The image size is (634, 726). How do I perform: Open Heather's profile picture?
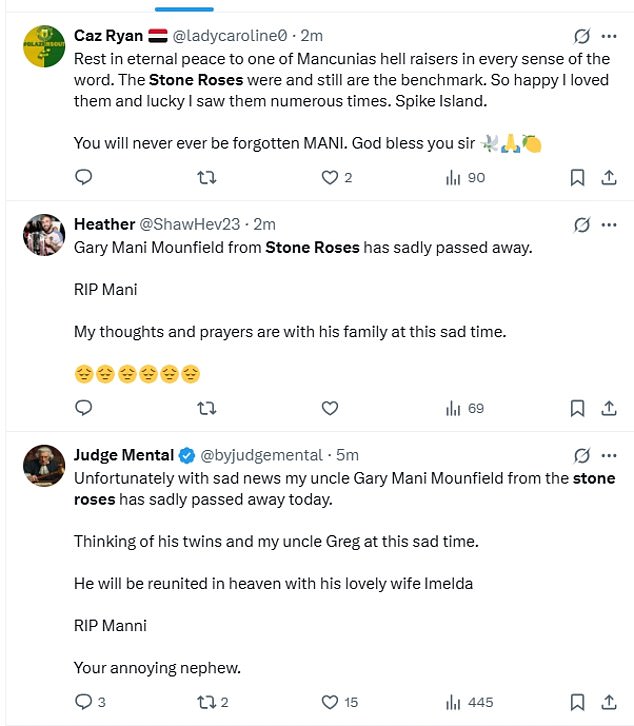[45, 235]
